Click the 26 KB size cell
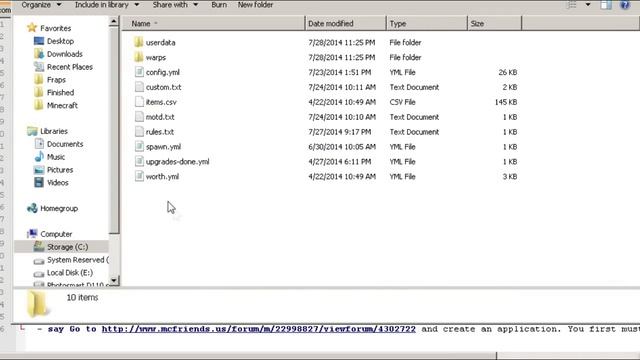This screenshot has height=360, width=640. click(x=507, y=72)
